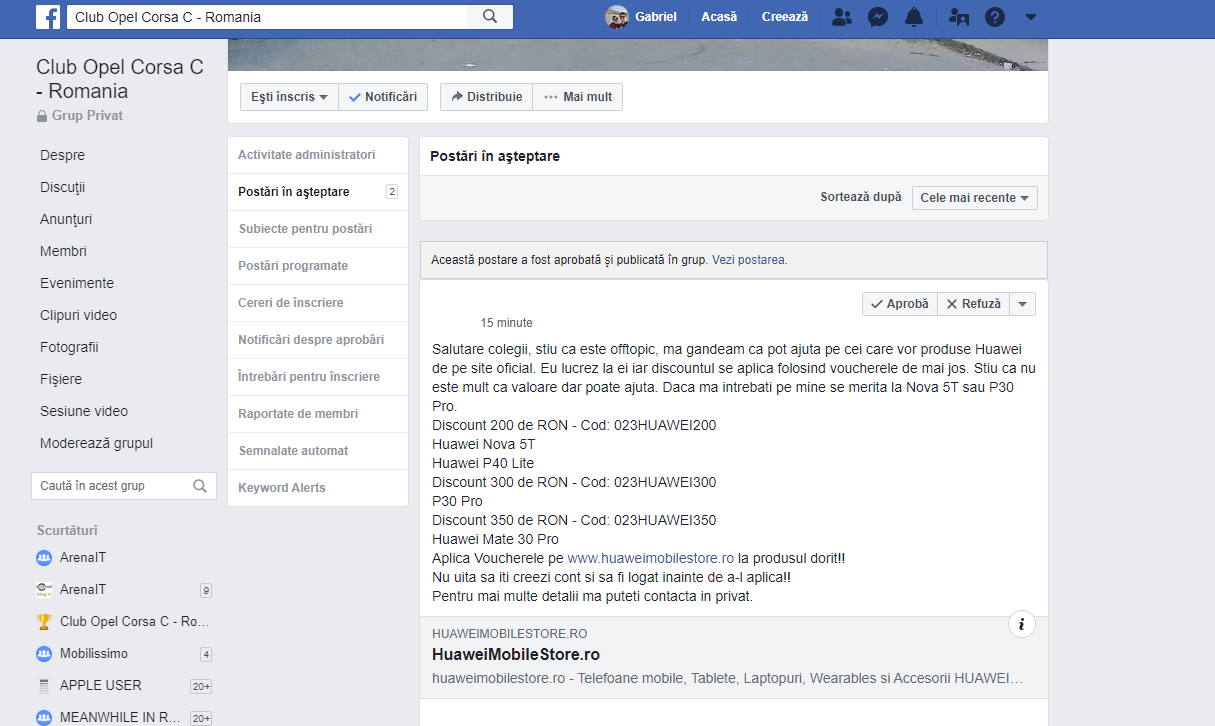Open Gabriel's profile avatar
The width and height of the screenshot is (1215, 726).
click(617, 17)
